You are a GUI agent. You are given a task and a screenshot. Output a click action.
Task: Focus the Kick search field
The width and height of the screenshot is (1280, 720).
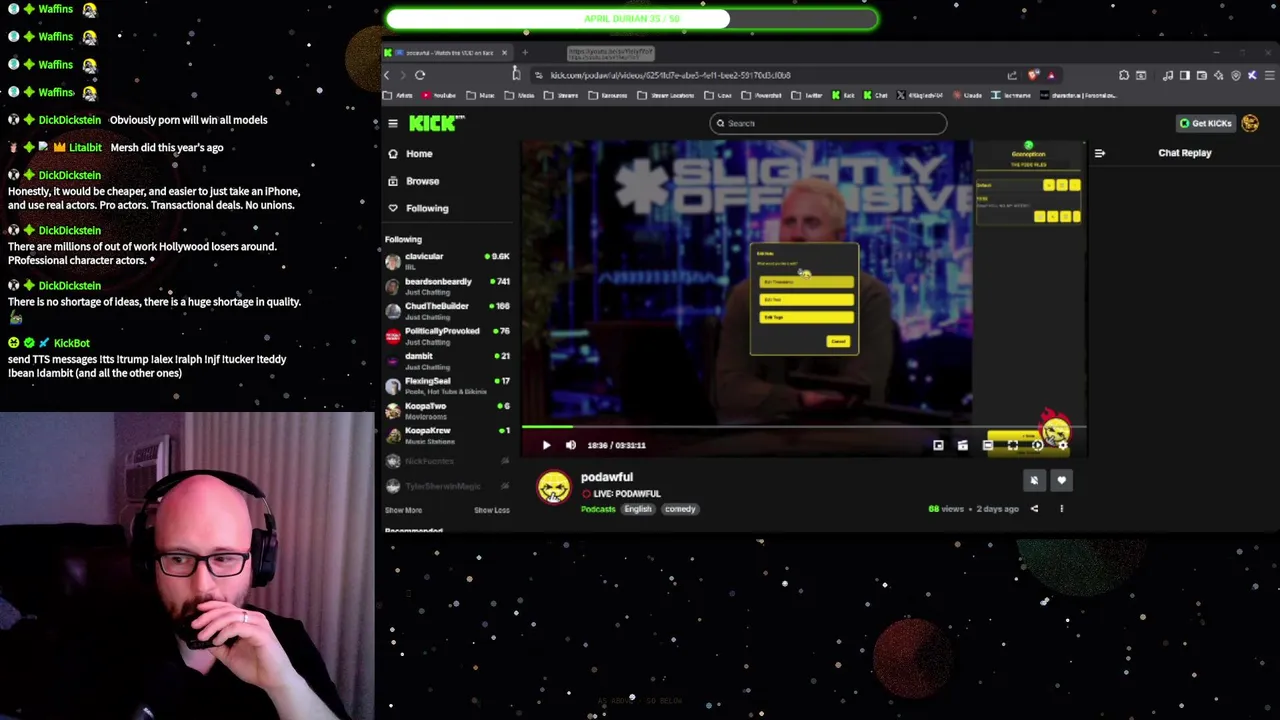point(828,123)
